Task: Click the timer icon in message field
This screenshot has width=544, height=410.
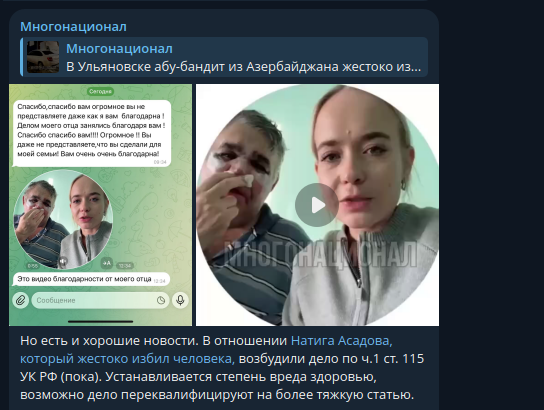Action: [161, 300]
